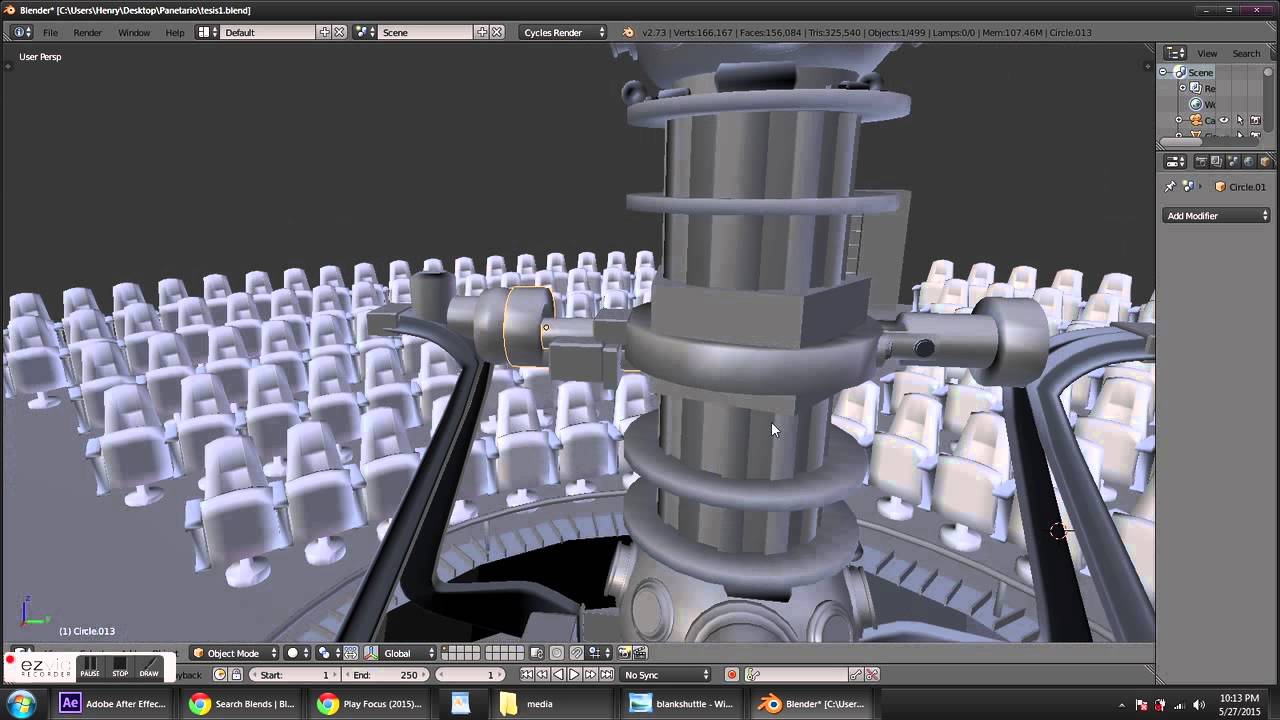The image size is (1280, 720).
Task: Open the Add Modifier dropdown
Action: click(1217, 216)
